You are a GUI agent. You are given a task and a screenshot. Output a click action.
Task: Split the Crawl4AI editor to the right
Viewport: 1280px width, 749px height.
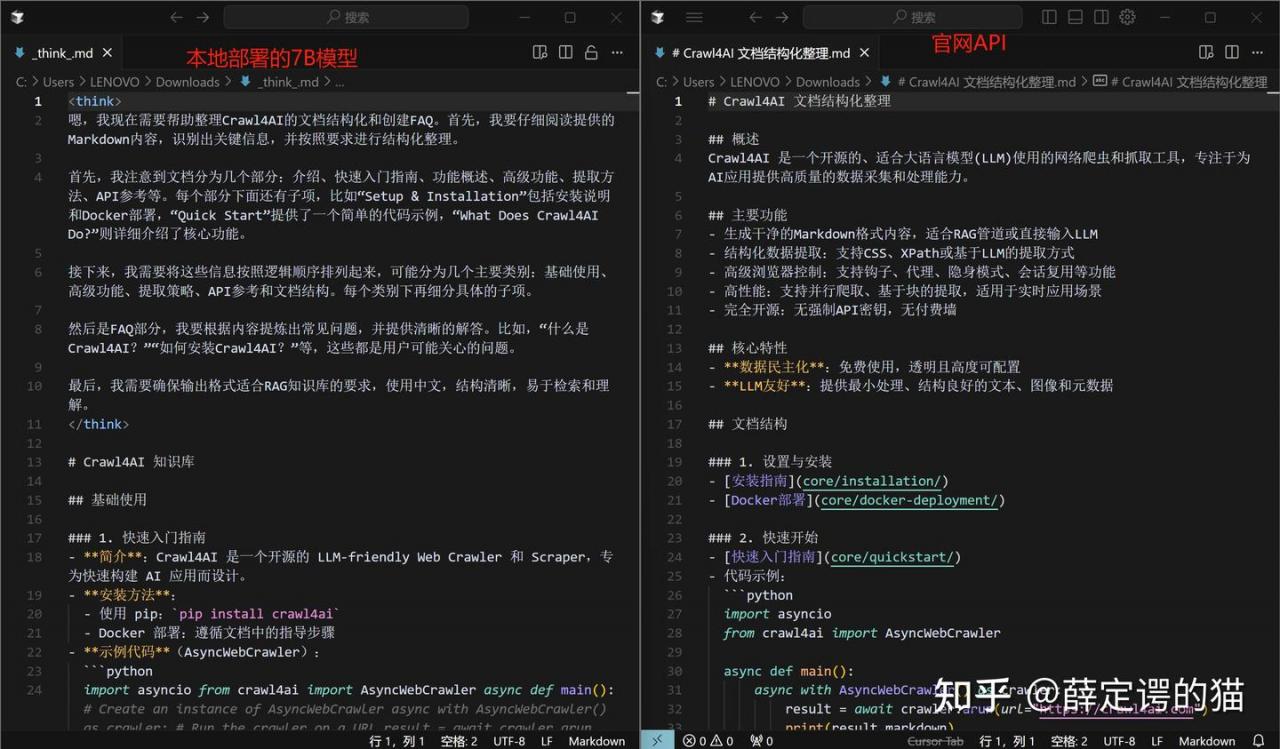click(x=1231, y=52)
